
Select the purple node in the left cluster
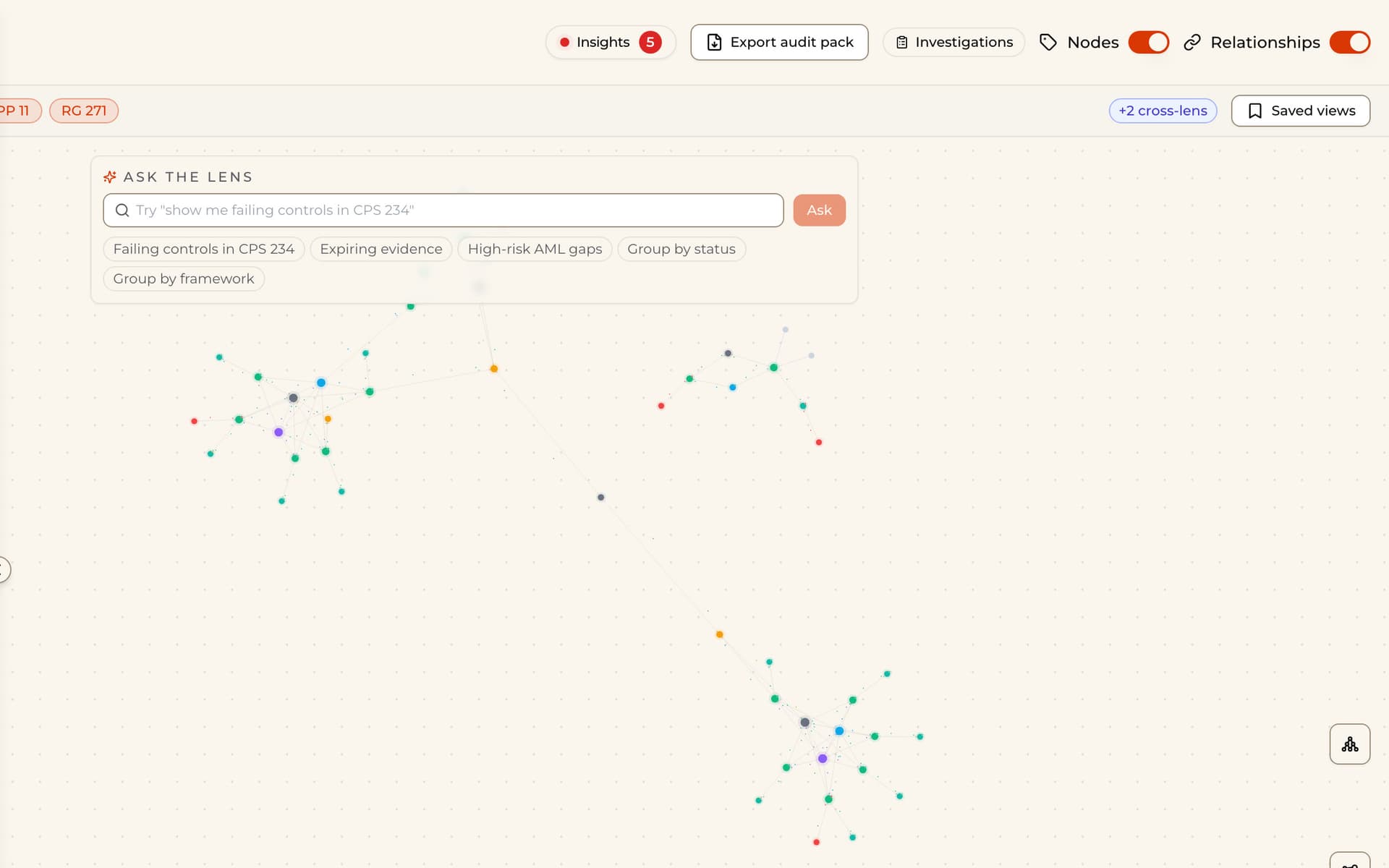click(x=279, y=433)
